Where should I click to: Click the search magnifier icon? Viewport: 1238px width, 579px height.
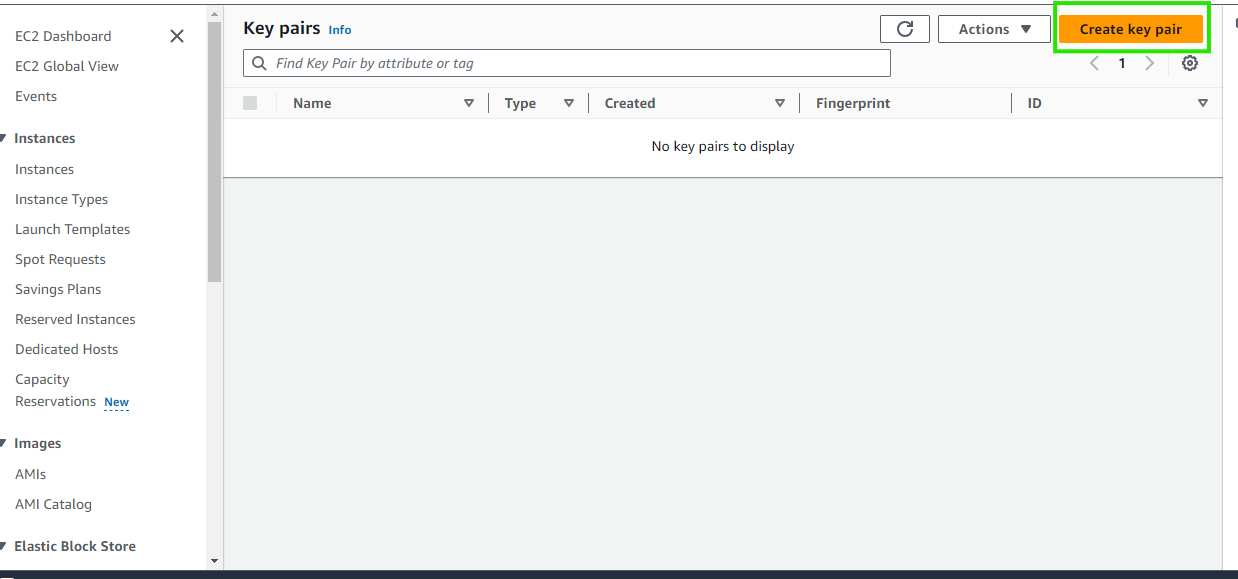point(259,63)
